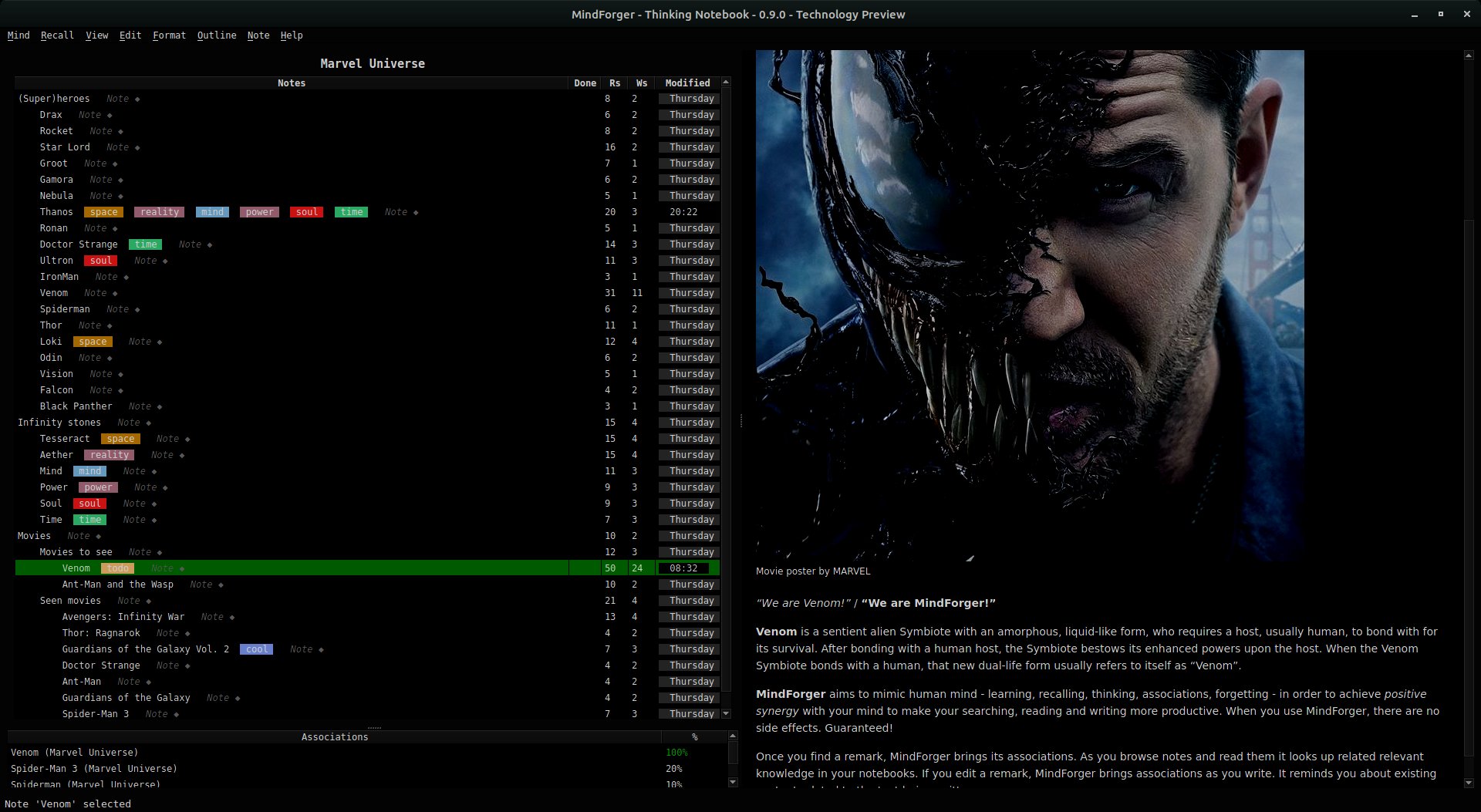Click the notes list scroll-up arrow

[x=726, y=82]
